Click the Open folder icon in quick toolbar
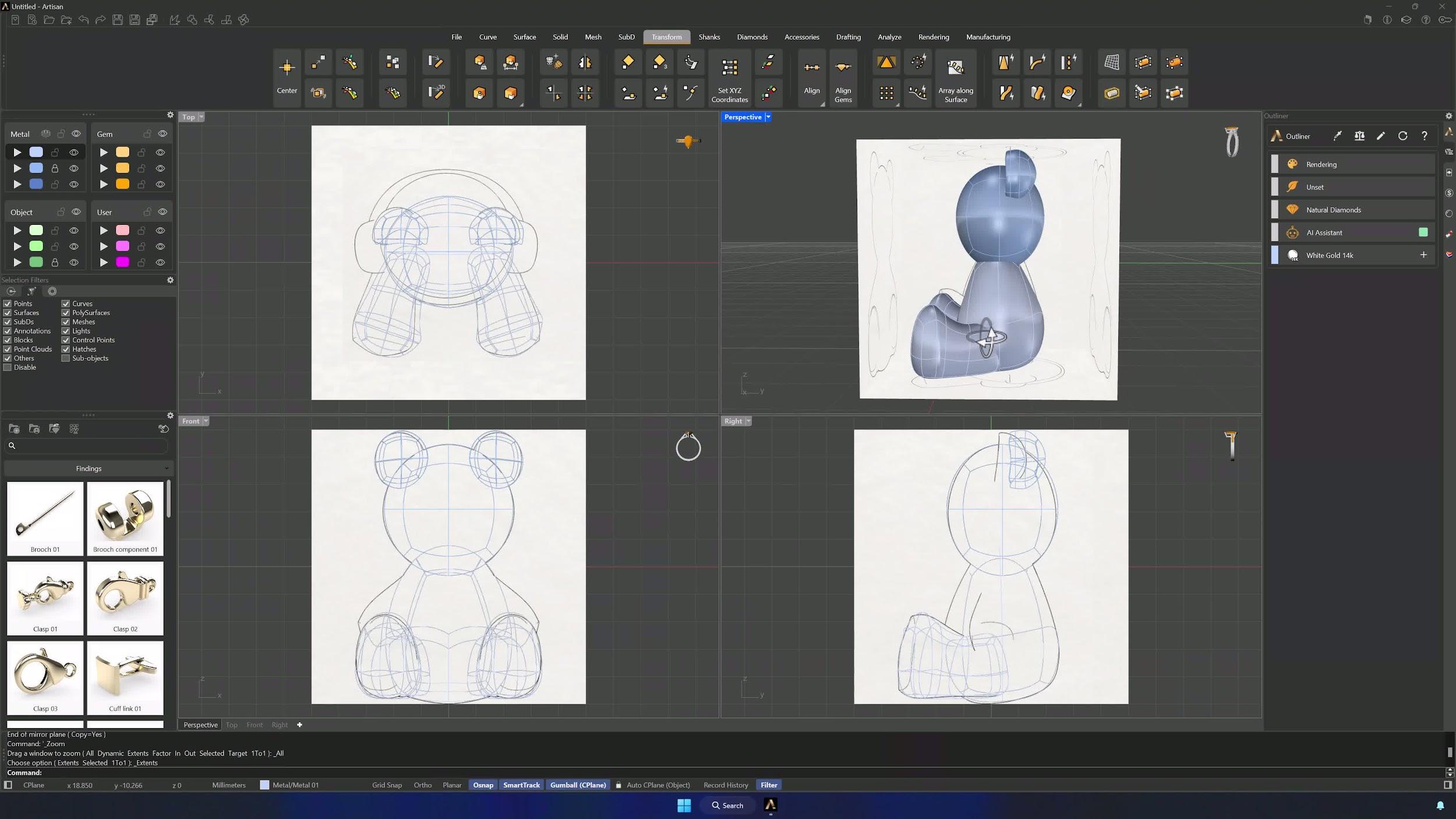The height and width of the screenshot is (819, 1456). coord(49,20)
